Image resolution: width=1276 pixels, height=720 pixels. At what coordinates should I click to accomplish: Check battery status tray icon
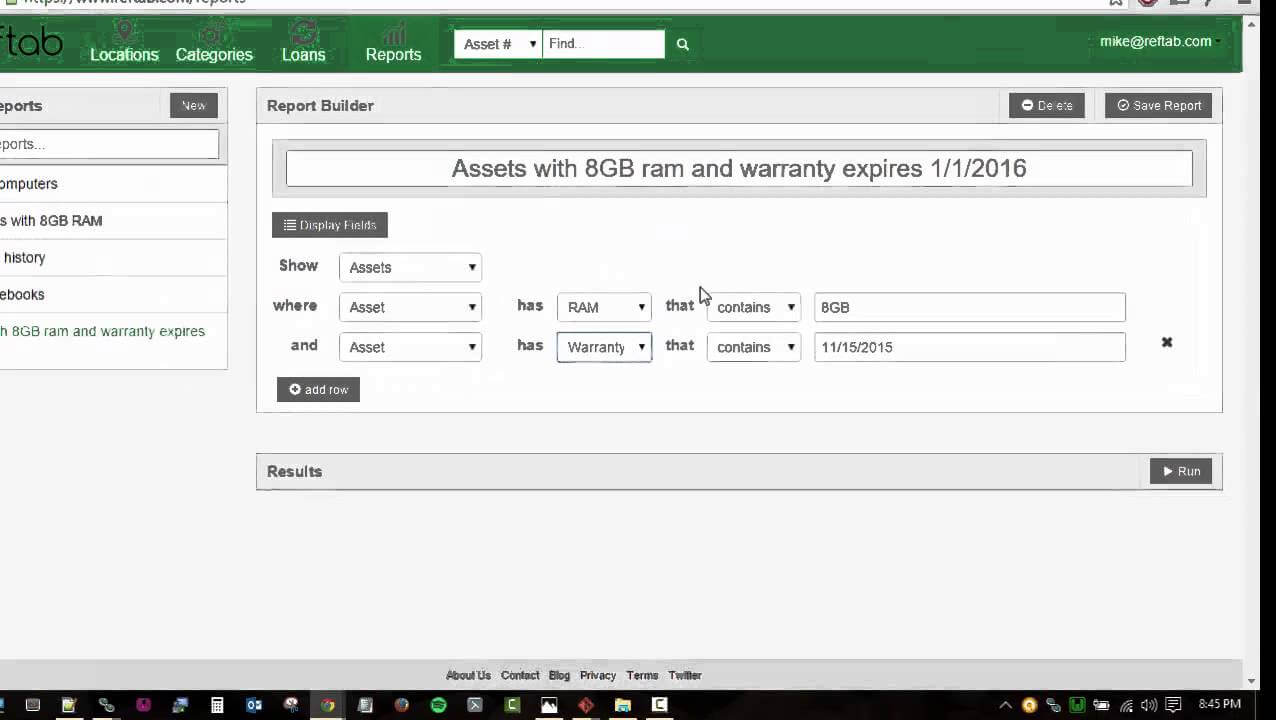(x=1101, y=705)
